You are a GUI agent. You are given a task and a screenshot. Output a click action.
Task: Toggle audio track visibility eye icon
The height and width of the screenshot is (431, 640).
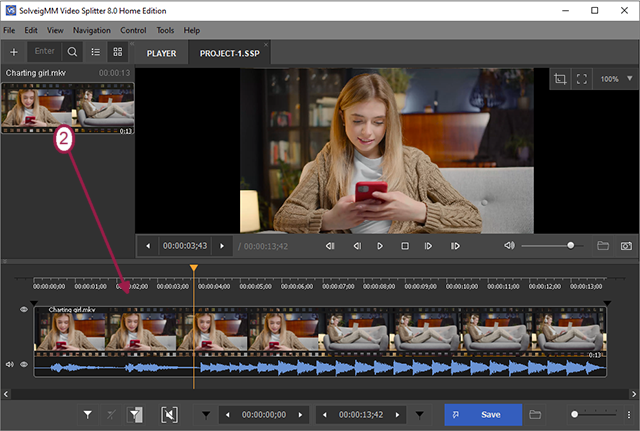(24, 365)
